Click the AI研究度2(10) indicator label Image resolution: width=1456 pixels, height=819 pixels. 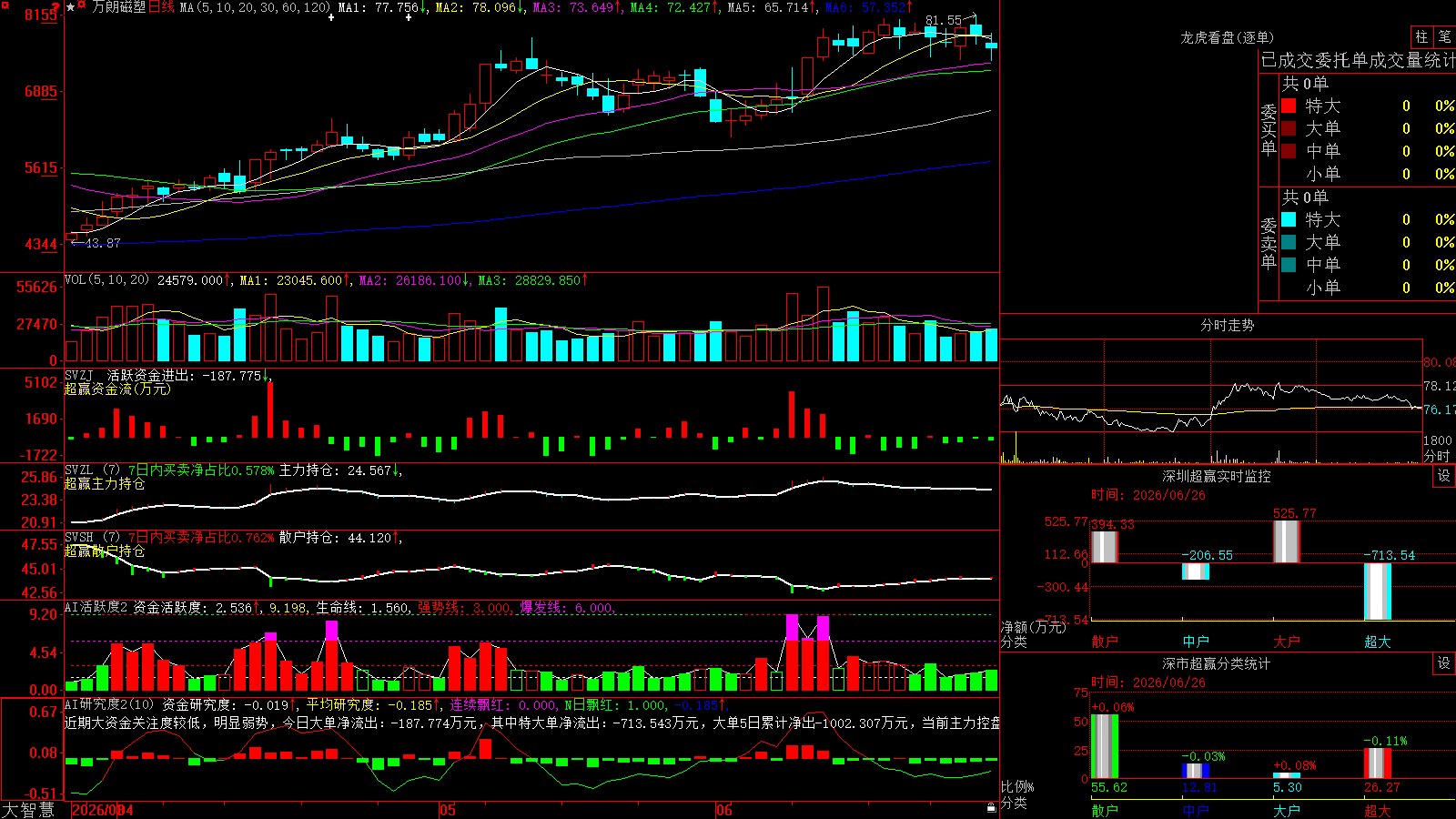pyautogui.click(x=109, y=704)
